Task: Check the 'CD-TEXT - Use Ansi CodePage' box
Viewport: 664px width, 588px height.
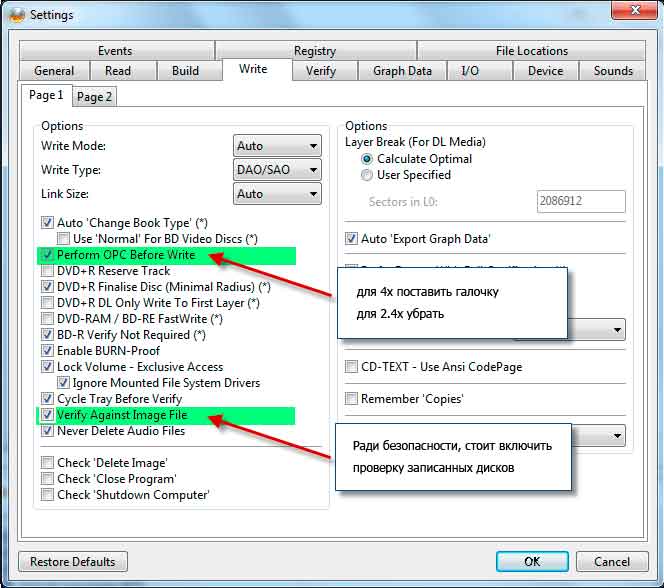Action: [351, 367]
